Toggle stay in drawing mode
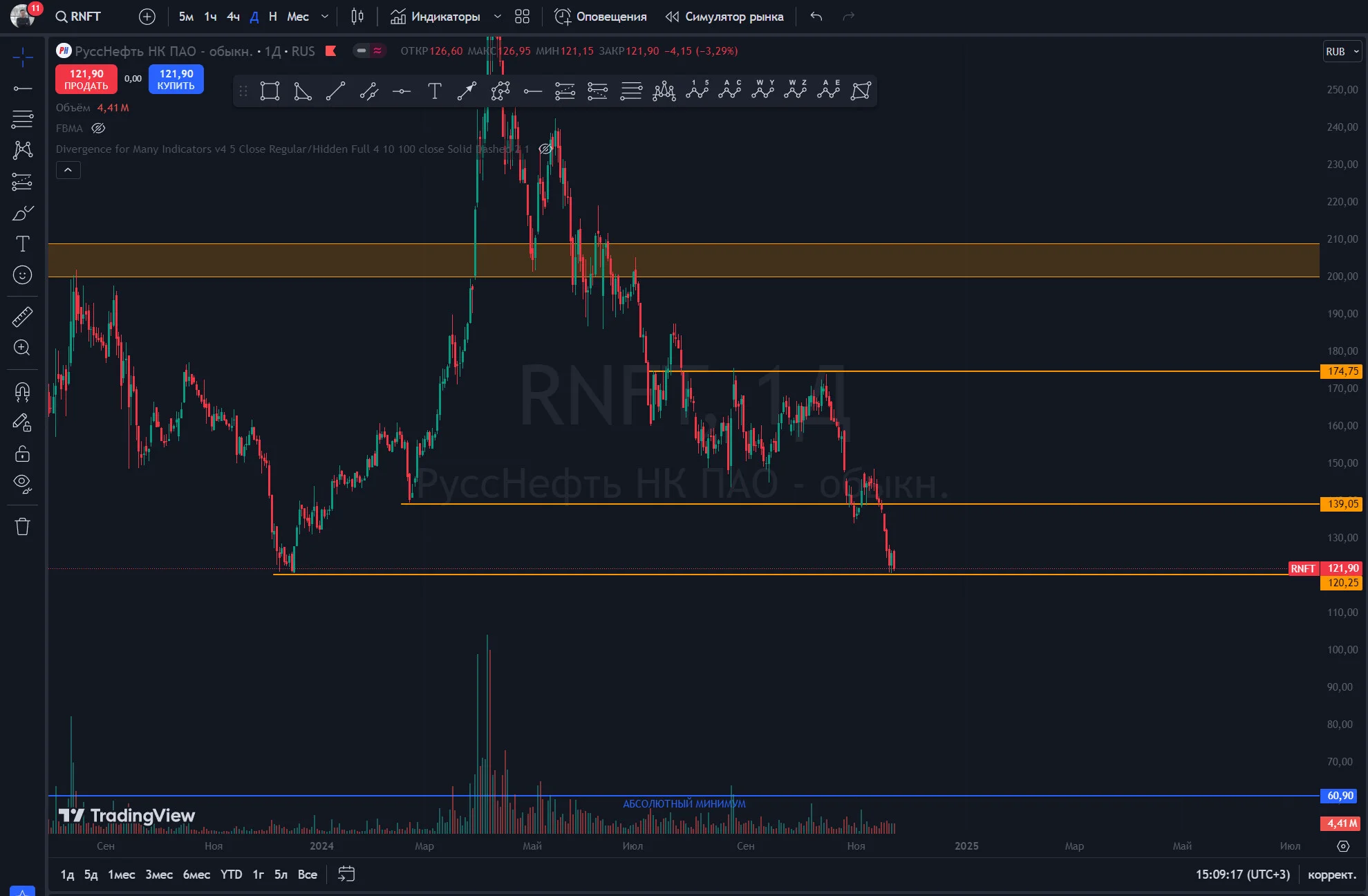Screen dimensions: 1368x896 click(22, 422)
